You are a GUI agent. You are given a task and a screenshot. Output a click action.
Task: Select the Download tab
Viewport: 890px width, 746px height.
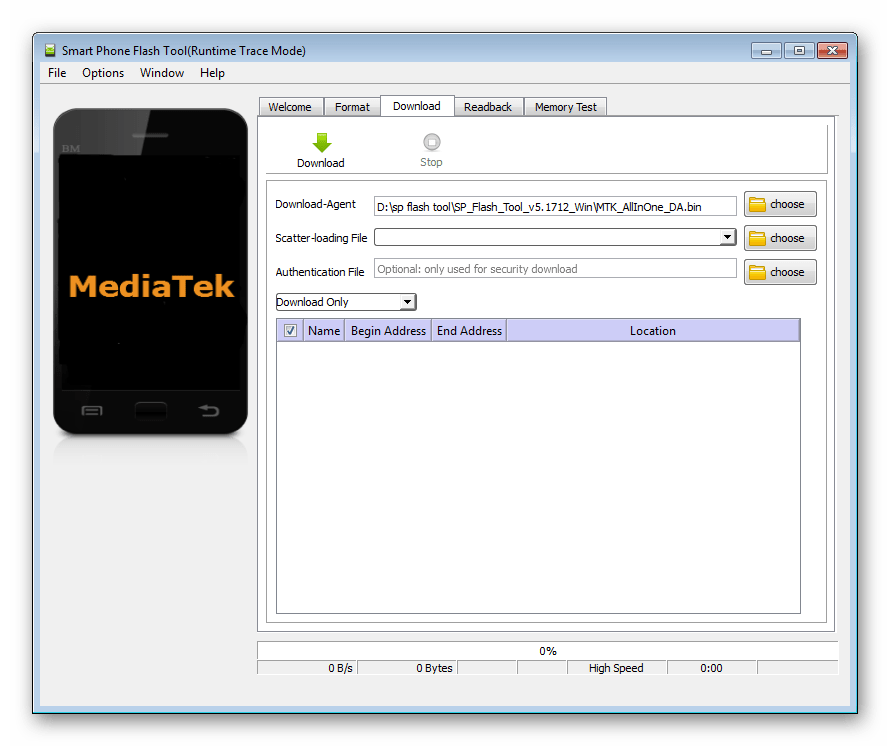(x=417, y=106)
